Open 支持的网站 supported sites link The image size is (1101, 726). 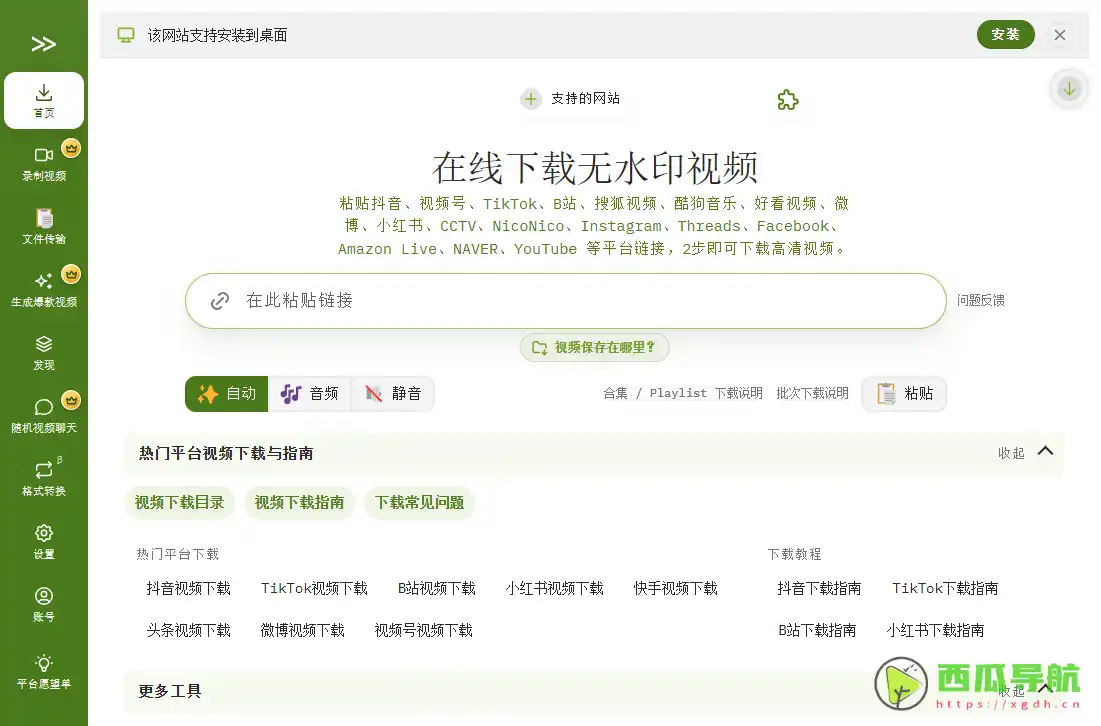tap(585, 99)
